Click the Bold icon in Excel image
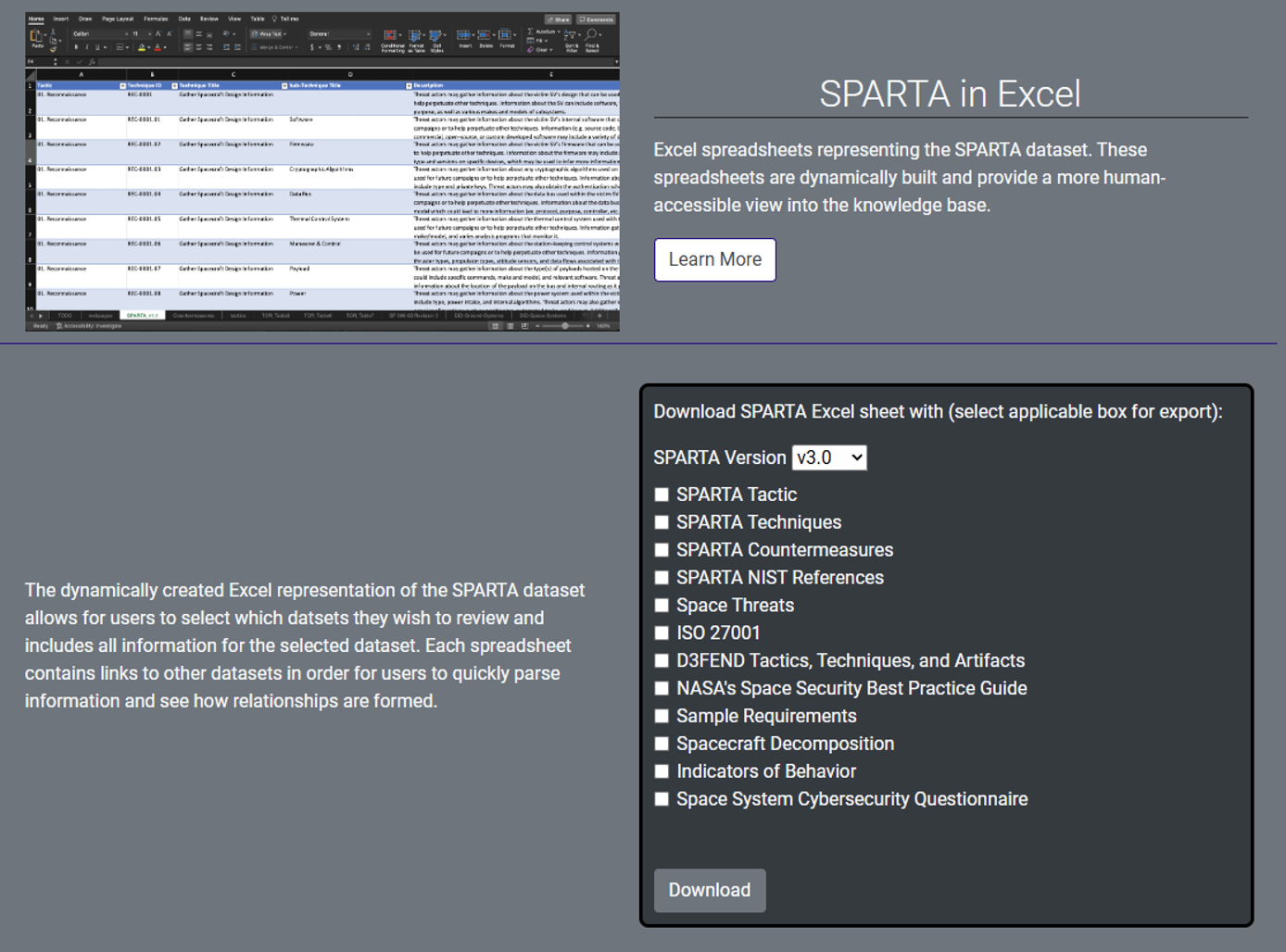Viewport: 1286px width, 952px height. pos(77,47)
